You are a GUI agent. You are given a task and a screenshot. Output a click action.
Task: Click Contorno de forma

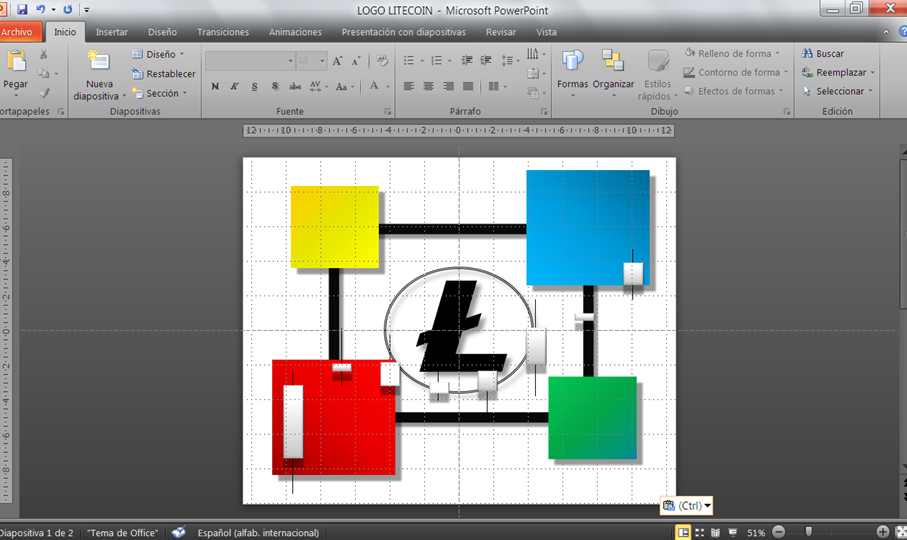(x=736, y=72)
